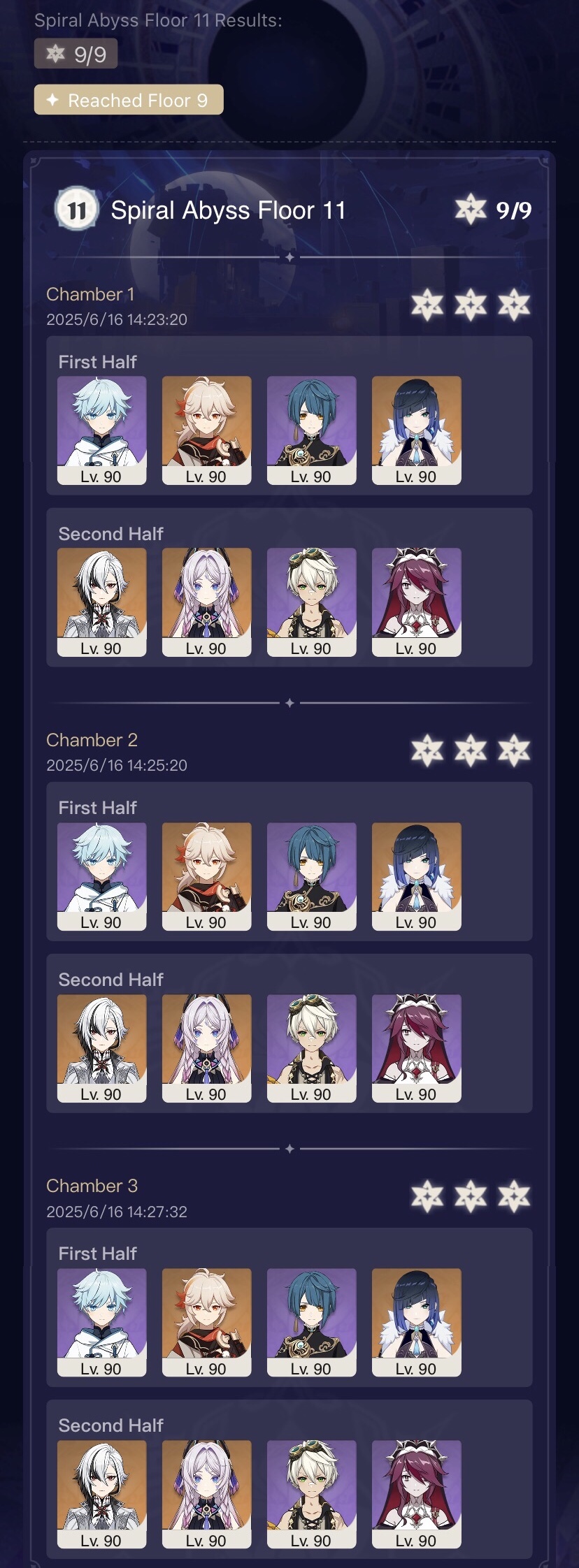The image size is (579, 1568).
Task: Click first star of Chamber 1 rating
Action: [x=427, y=305]
